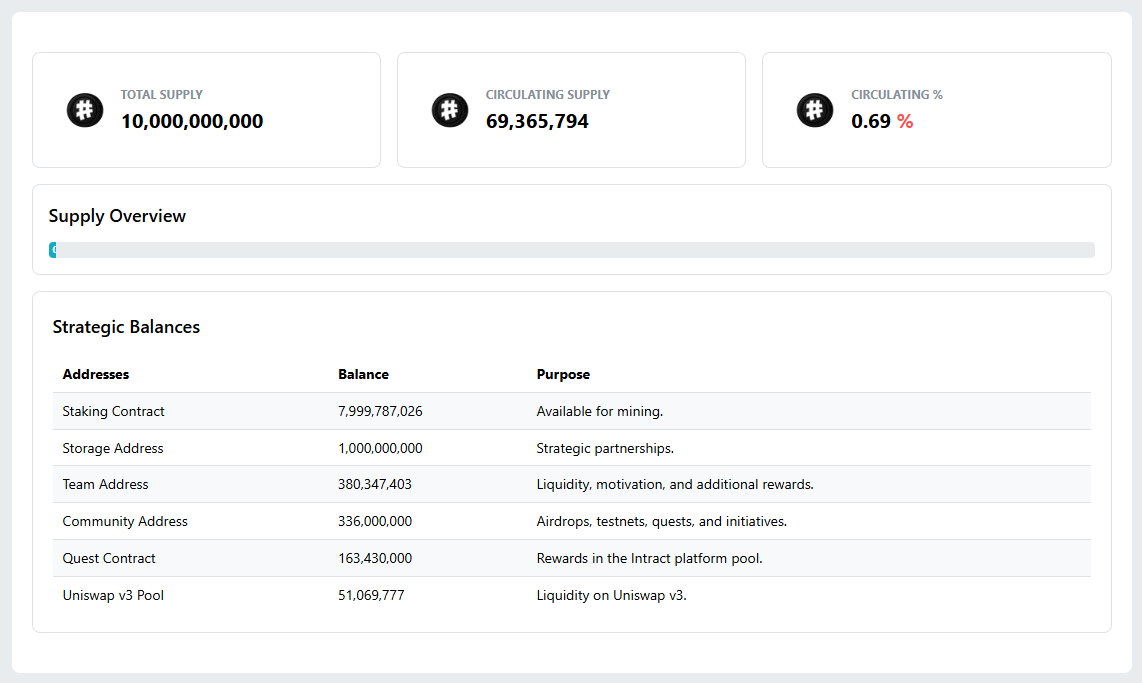Viewport: 1142px width, 683px height.
Task: Select the Team Address row label
Action: (x=106, y=484)
